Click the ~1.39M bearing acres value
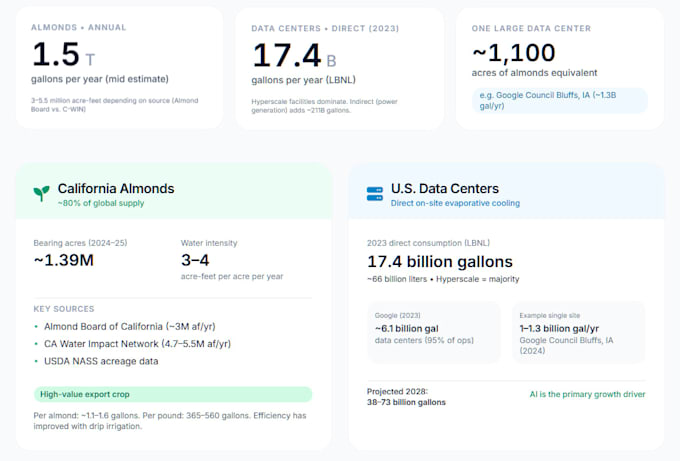Screen dimensions: 680x461 coord(63,260)
